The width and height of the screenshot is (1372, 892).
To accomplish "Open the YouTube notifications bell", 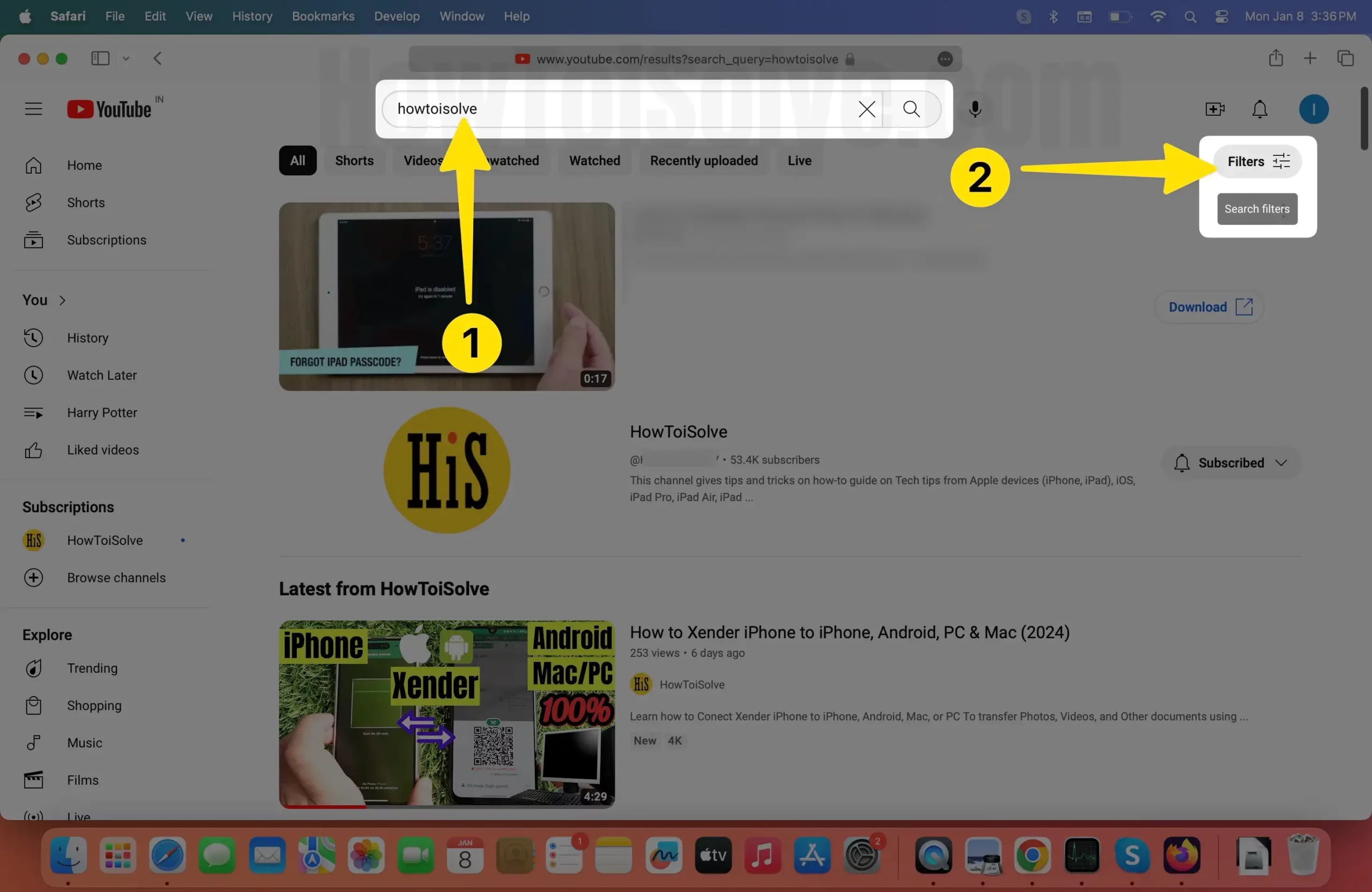I will [1259, 109].
